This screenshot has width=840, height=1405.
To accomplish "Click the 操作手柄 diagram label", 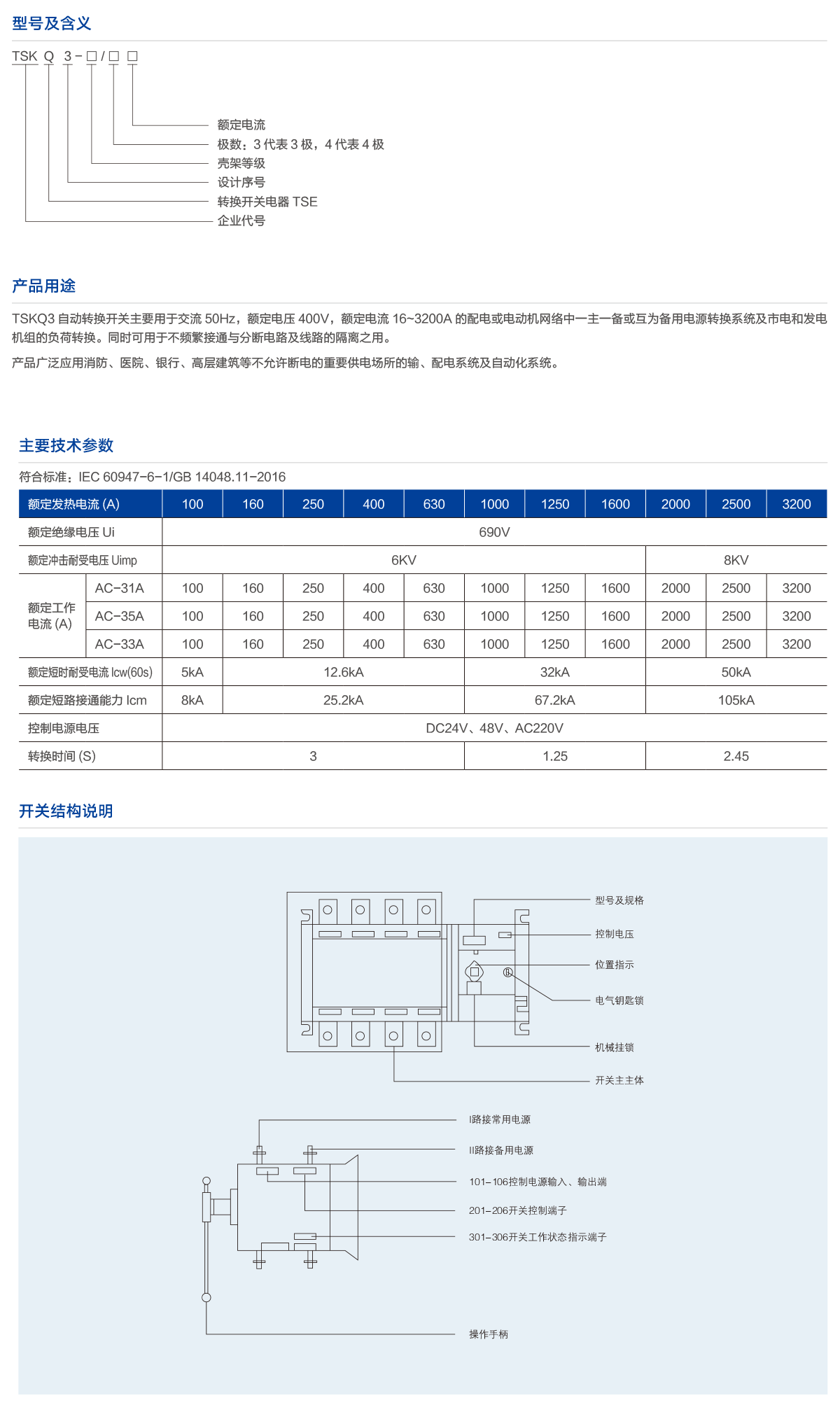I will pyautogui.click(x=489, y=1334).
